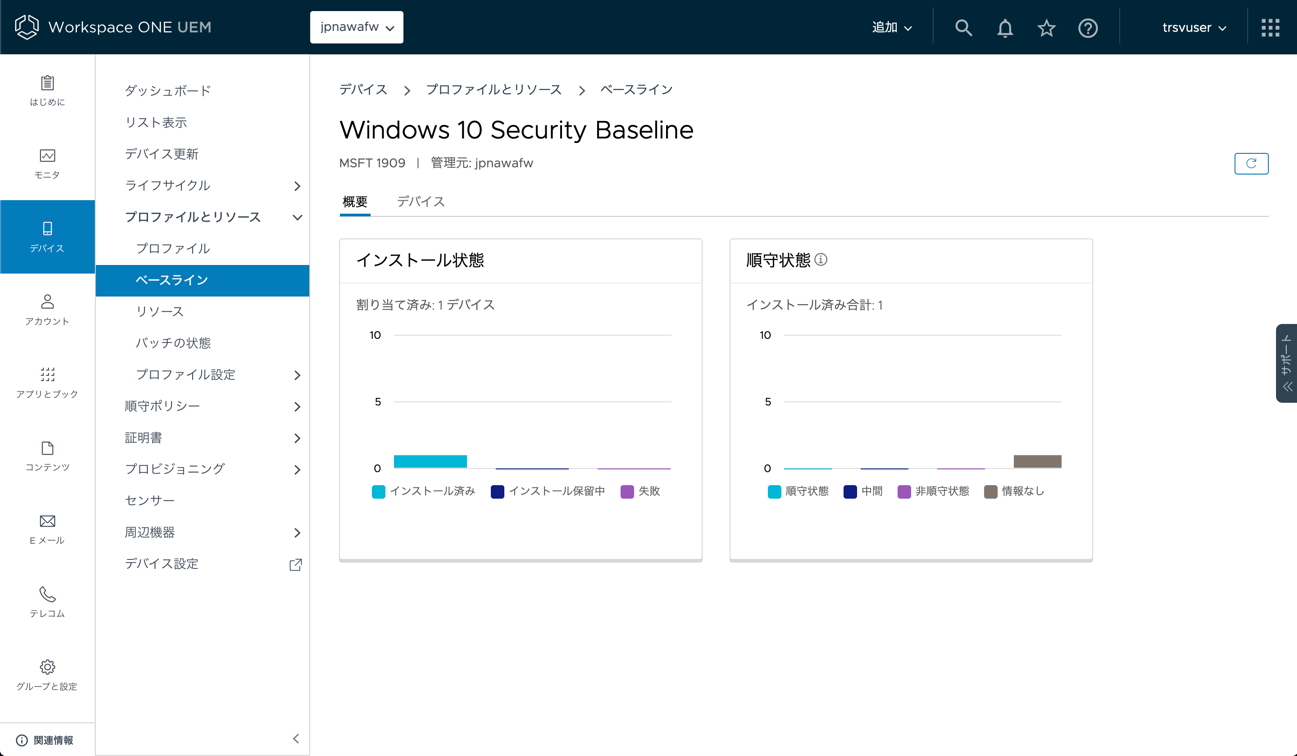Expand the プロファイル設定 chevron
Screen dimensions: 1297x756
tap(297, 375)
